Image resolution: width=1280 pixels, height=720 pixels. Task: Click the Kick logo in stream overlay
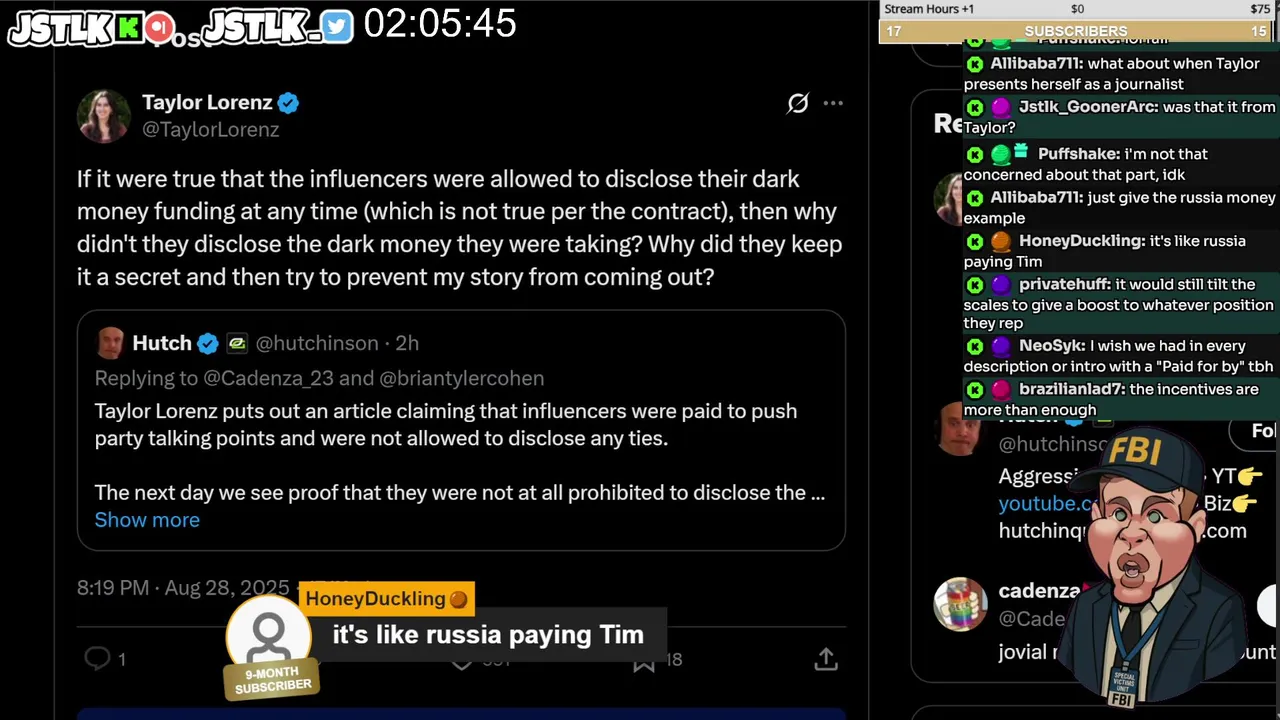click(129, 28)
